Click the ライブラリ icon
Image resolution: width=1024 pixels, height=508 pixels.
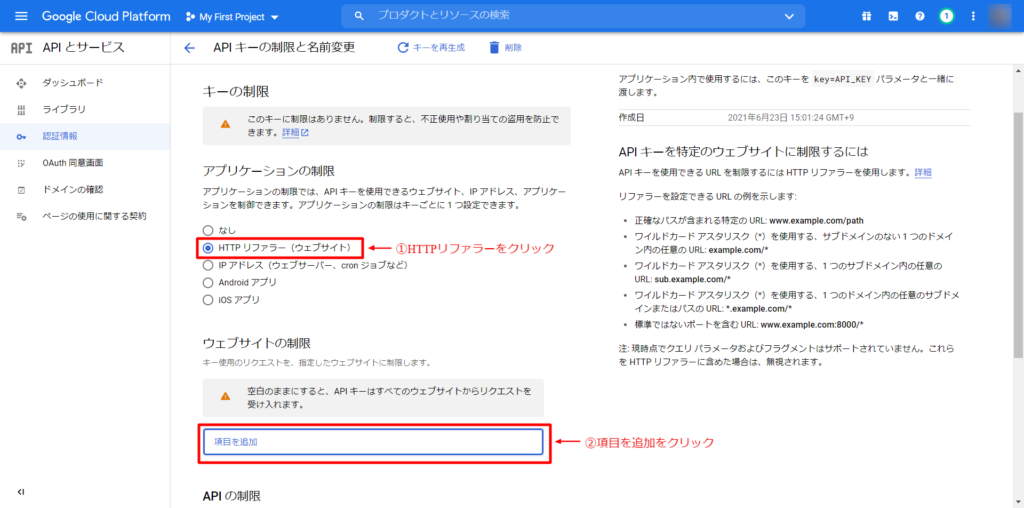tap(21, 109)
